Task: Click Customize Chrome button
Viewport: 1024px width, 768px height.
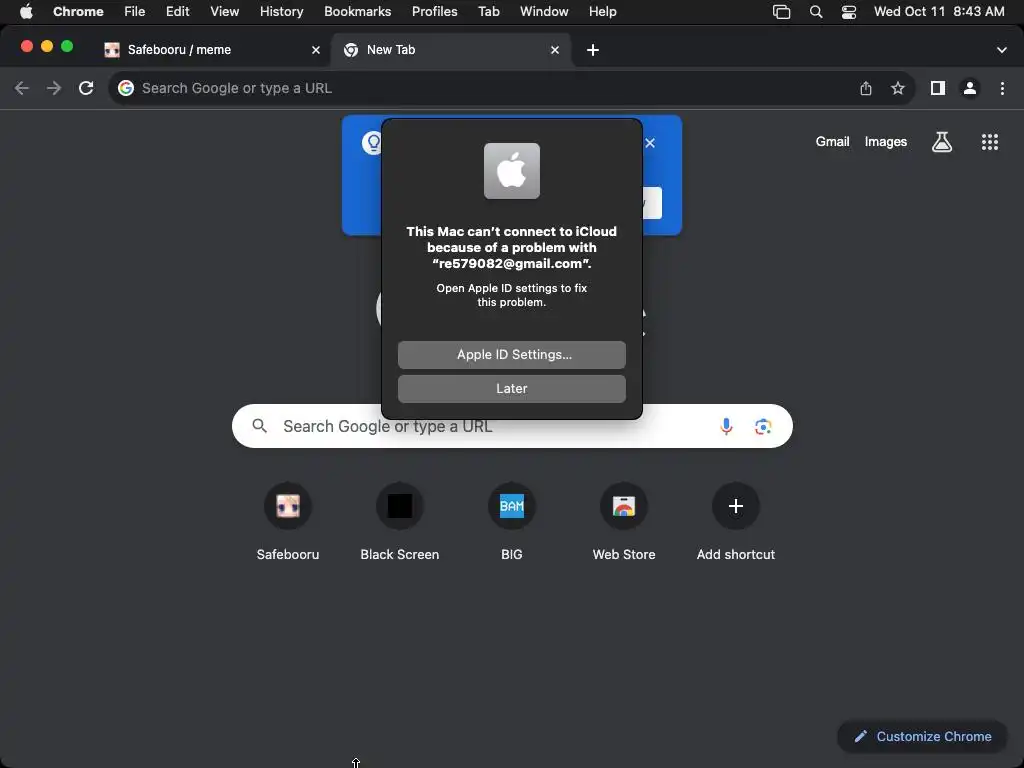Action: [922, 737]
